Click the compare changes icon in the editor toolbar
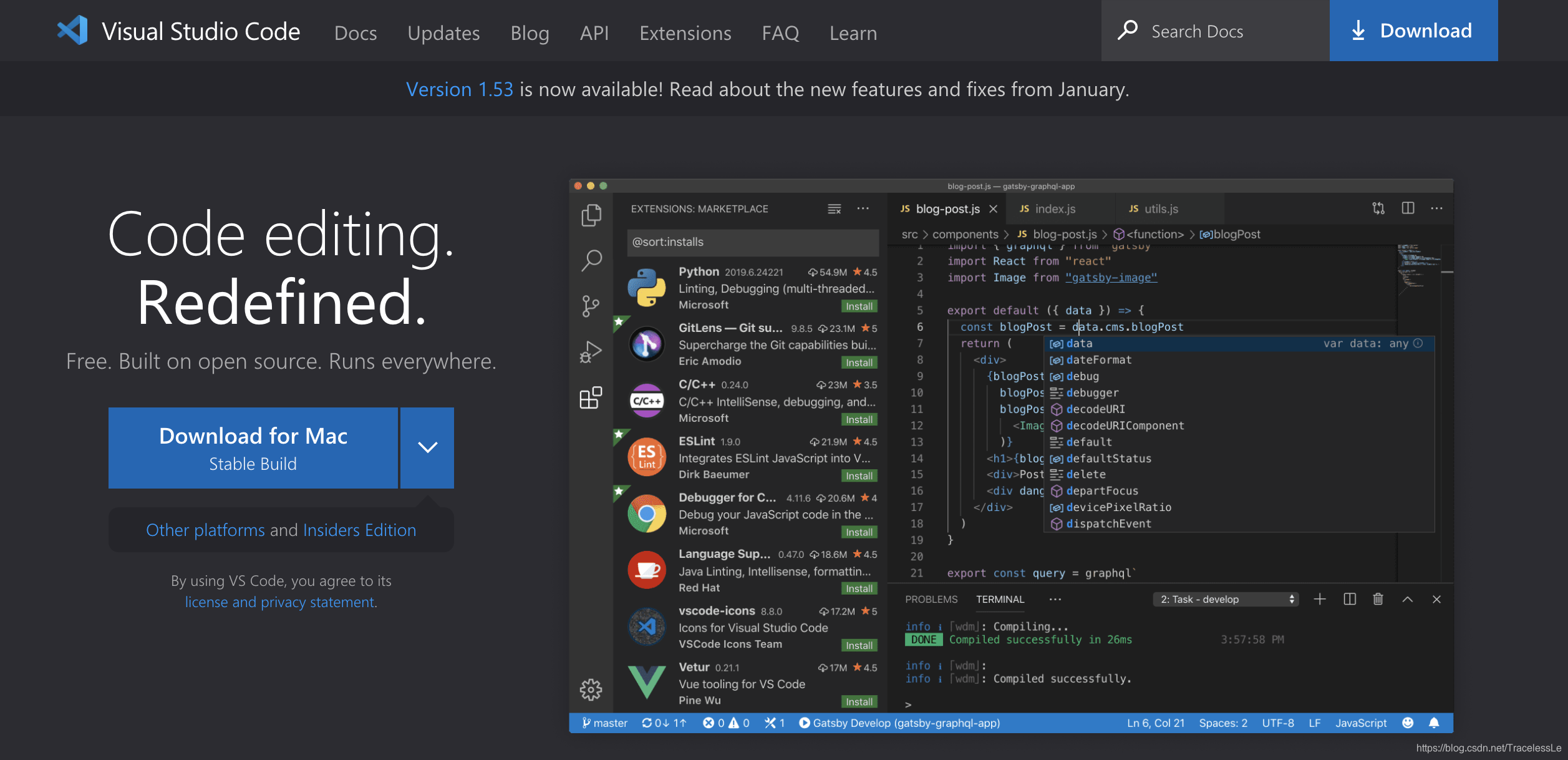1568x760 pixels. pos(1378,208)
